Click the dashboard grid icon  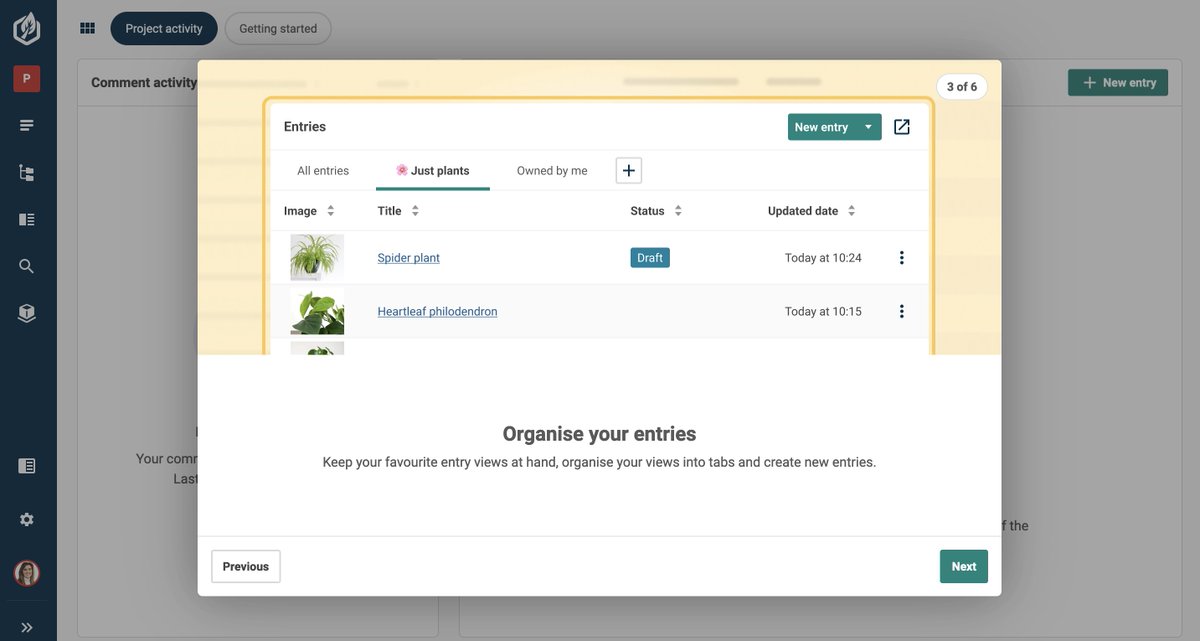88,29
